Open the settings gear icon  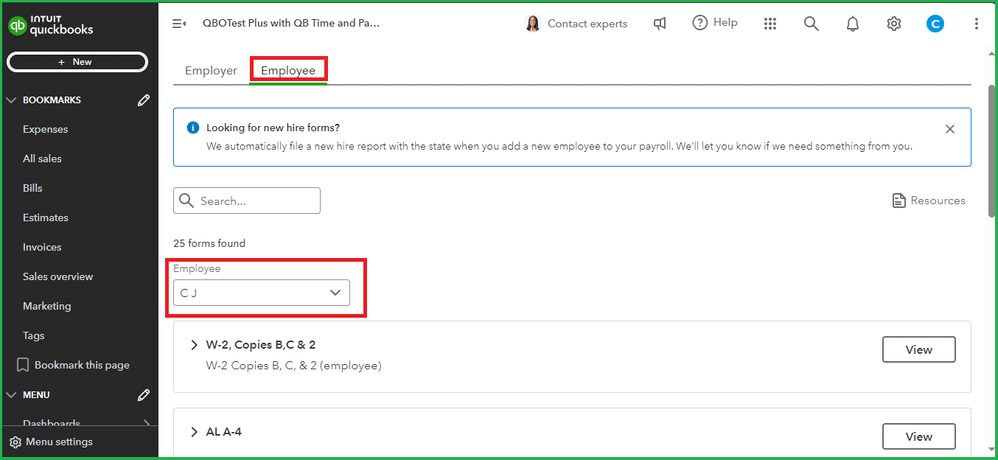click(894, 23)
